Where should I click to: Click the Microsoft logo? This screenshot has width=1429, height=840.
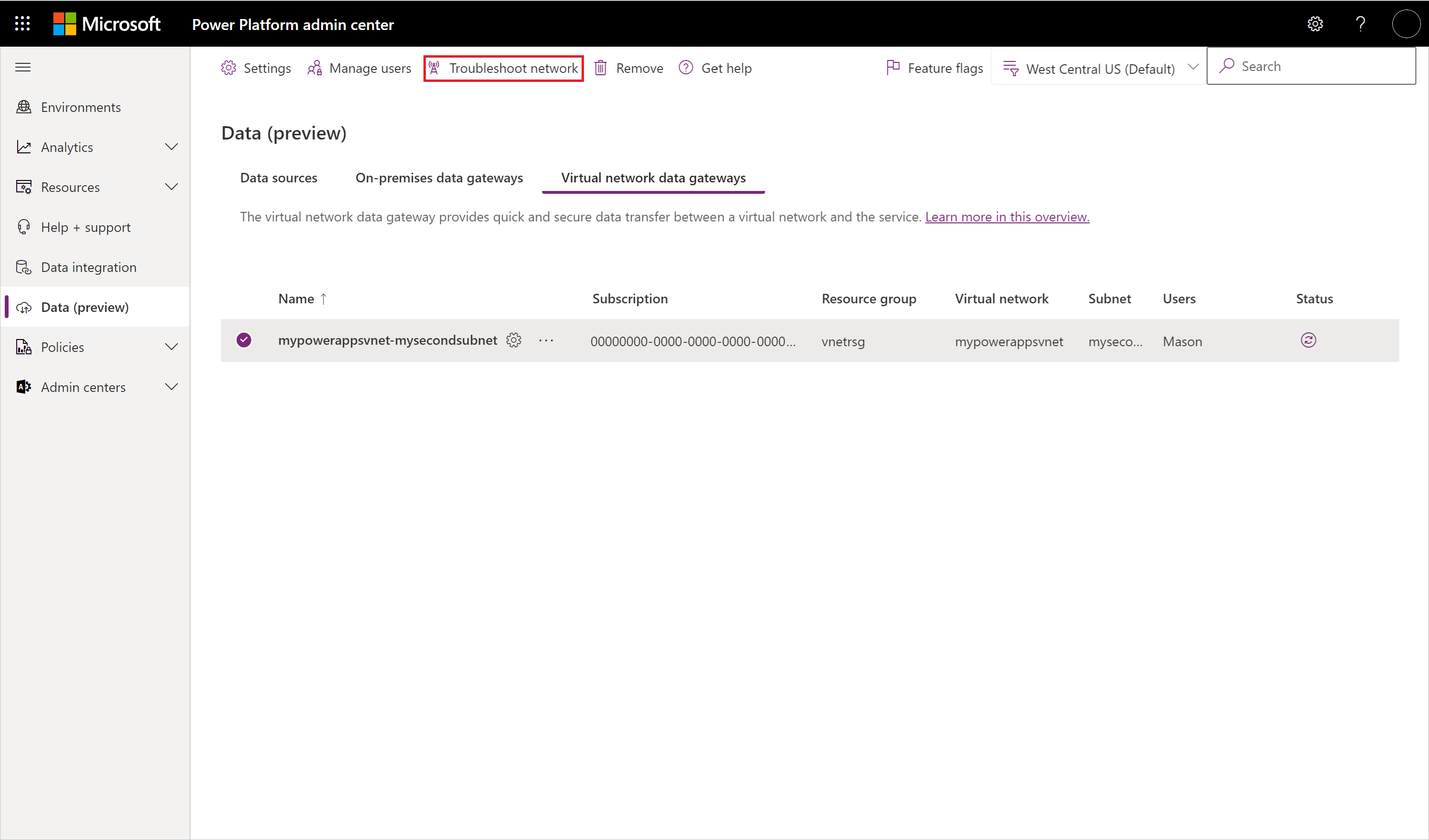pos(107,24)
